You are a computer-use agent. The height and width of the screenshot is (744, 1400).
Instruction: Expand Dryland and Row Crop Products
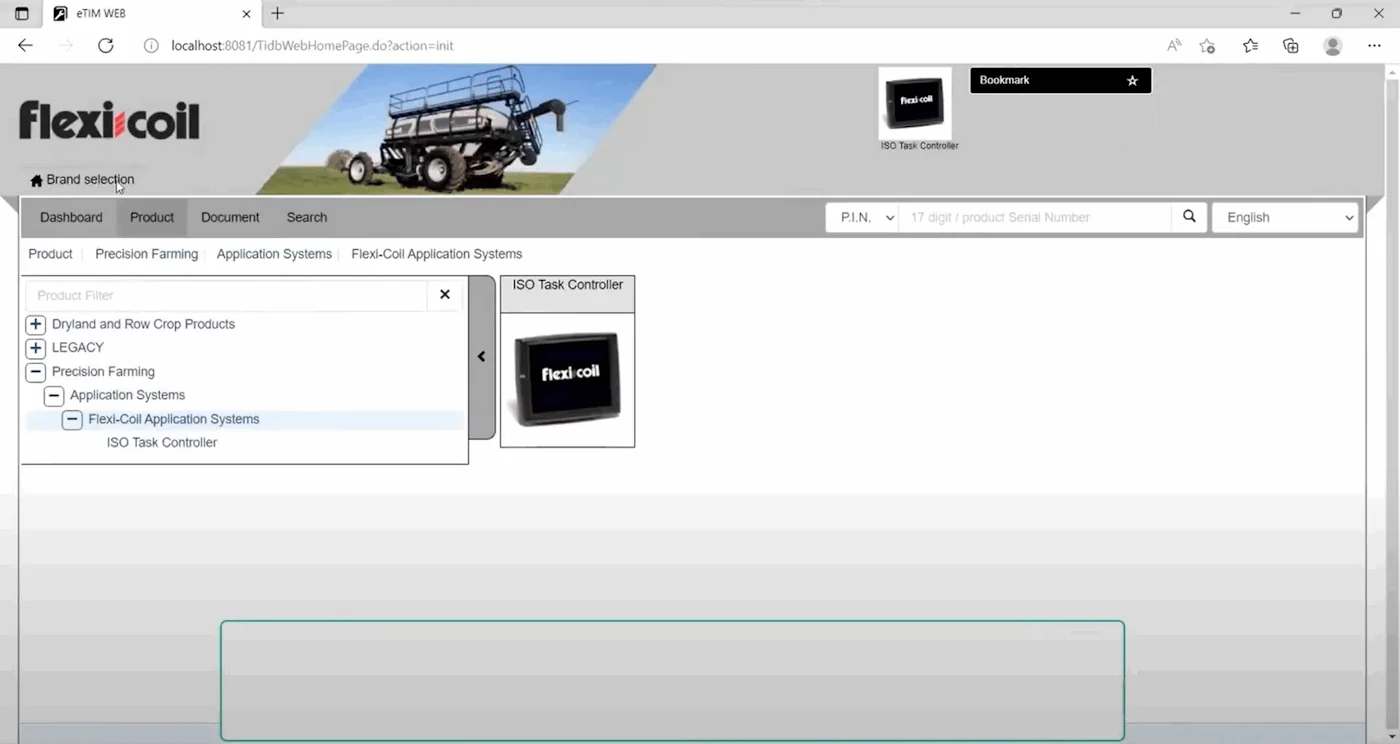pos(36,324)
